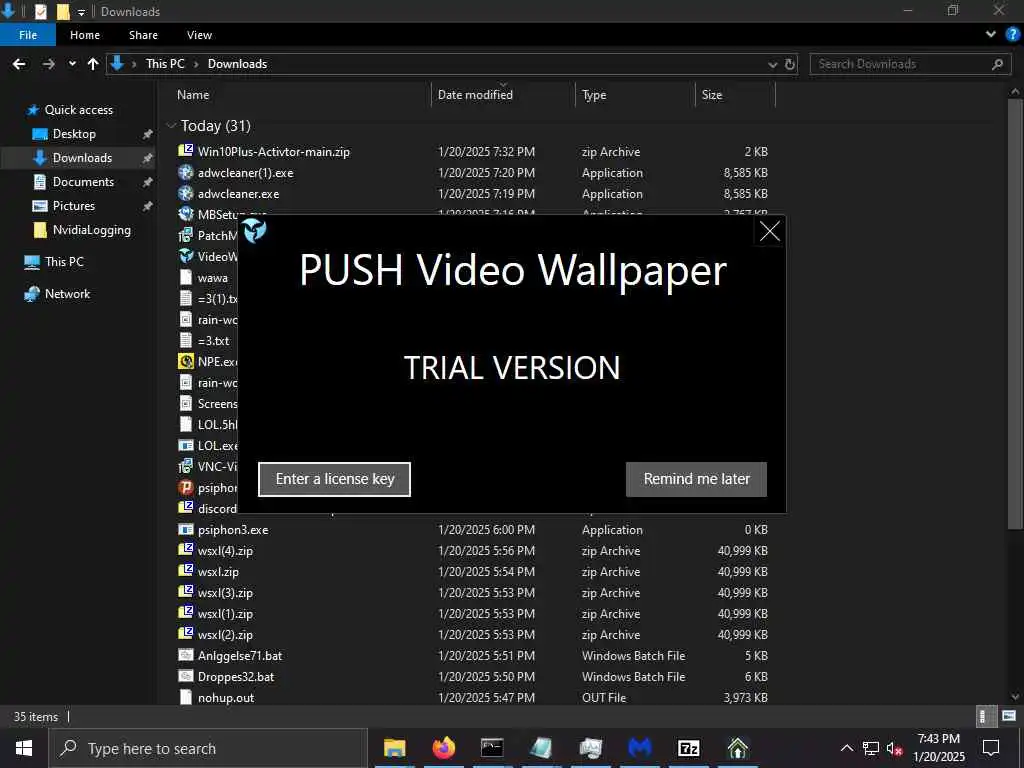
Task: Select wsxl(3).zip archive
Action: click(x=225, y=592)
